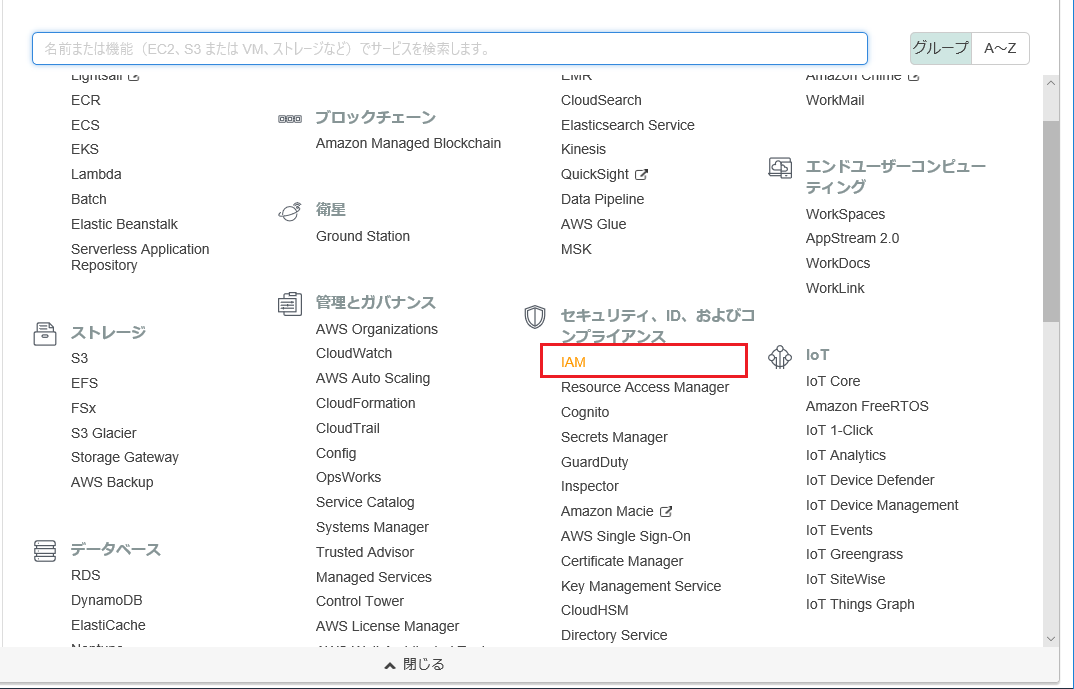Screen dimensions: 1074x689
Task: Open the Cognito service
Action: pos(585,412)
